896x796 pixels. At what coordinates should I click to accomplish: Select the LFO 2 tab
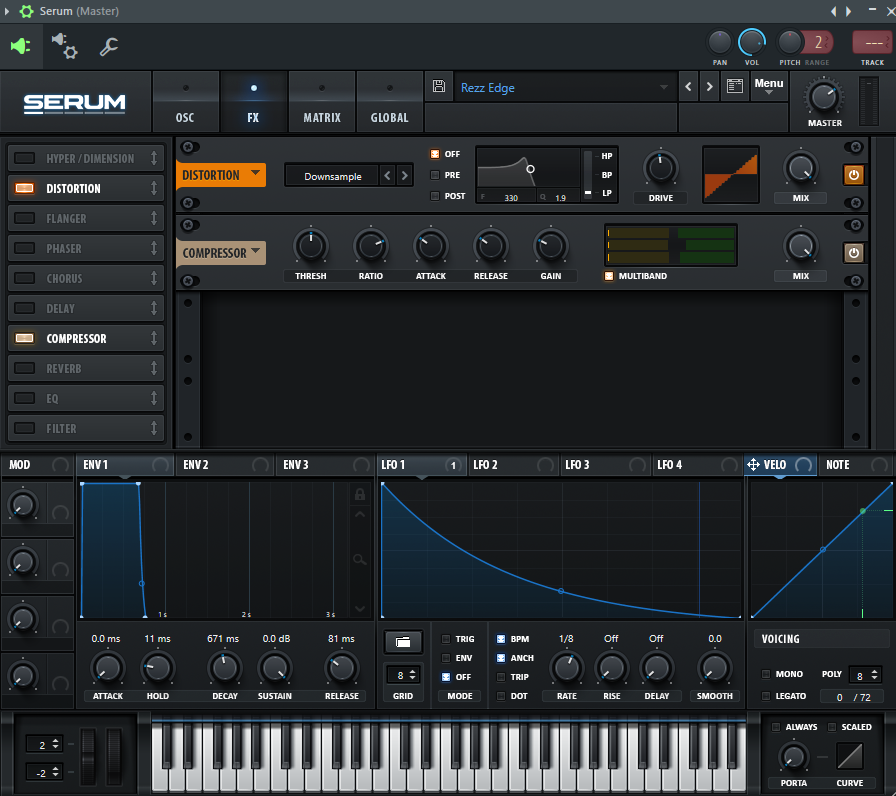tap(513, 465)
